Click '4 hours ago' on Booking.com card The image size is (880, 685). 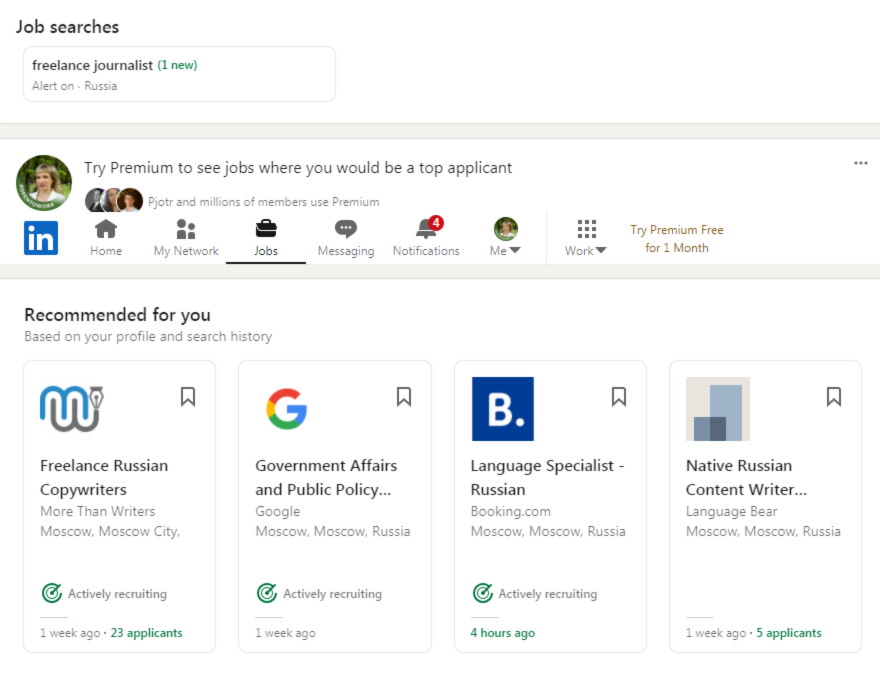coord(502,633)
